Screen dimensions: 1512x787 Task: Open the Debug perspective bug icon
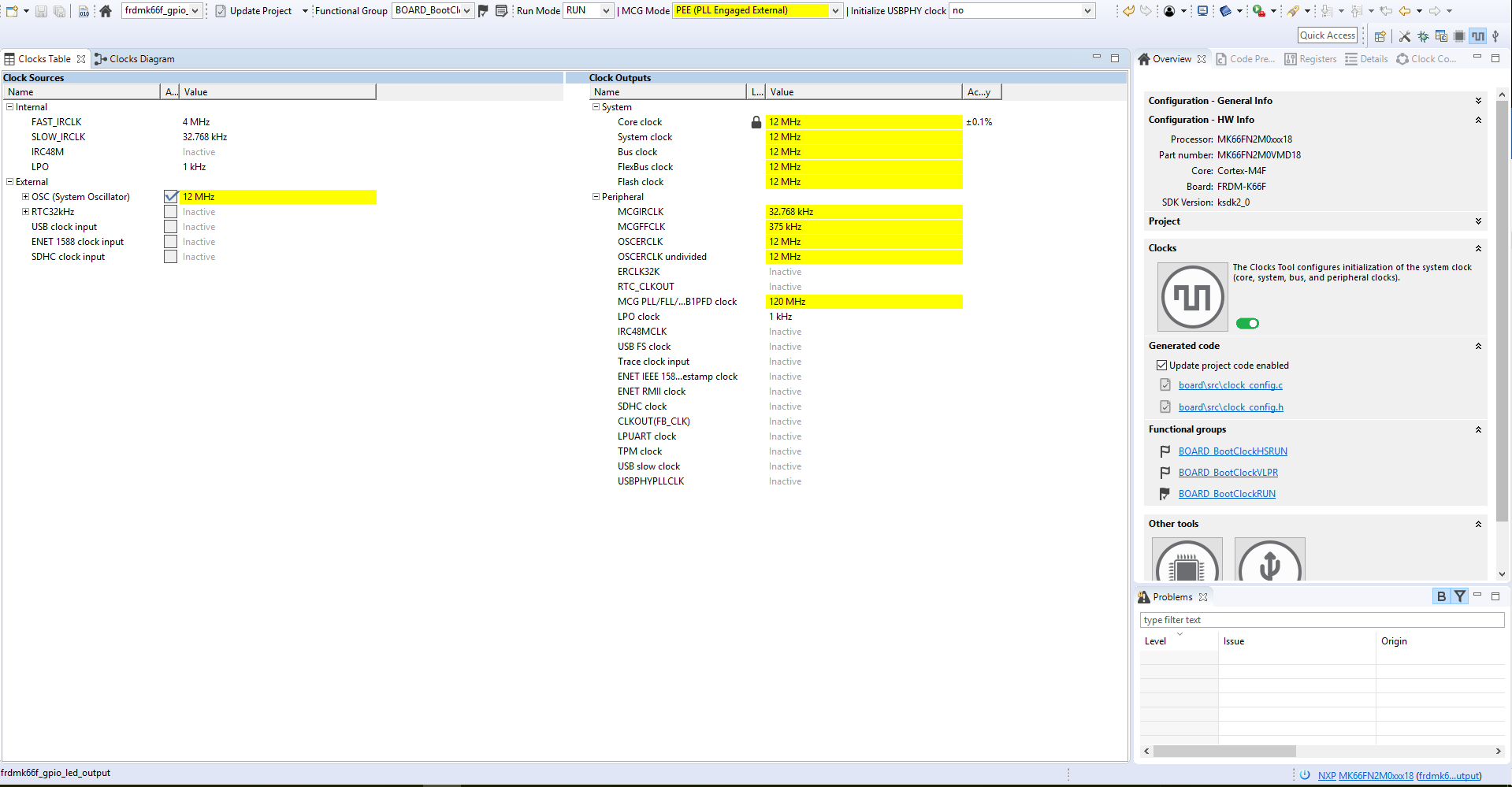coord(1423,36)
